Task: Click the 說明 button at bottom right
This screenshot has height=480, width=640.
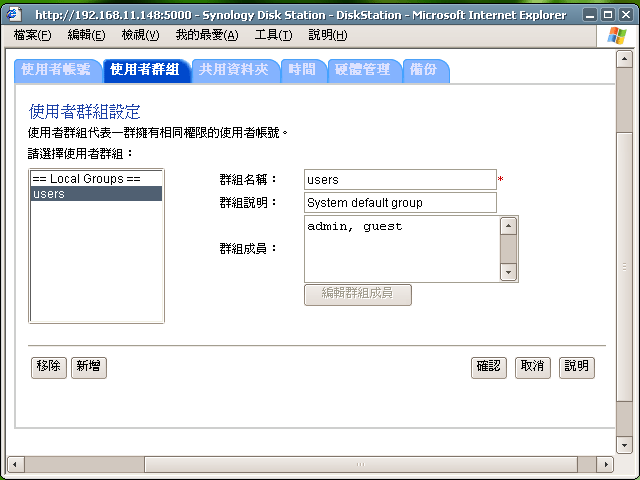Action: point(577,367)
